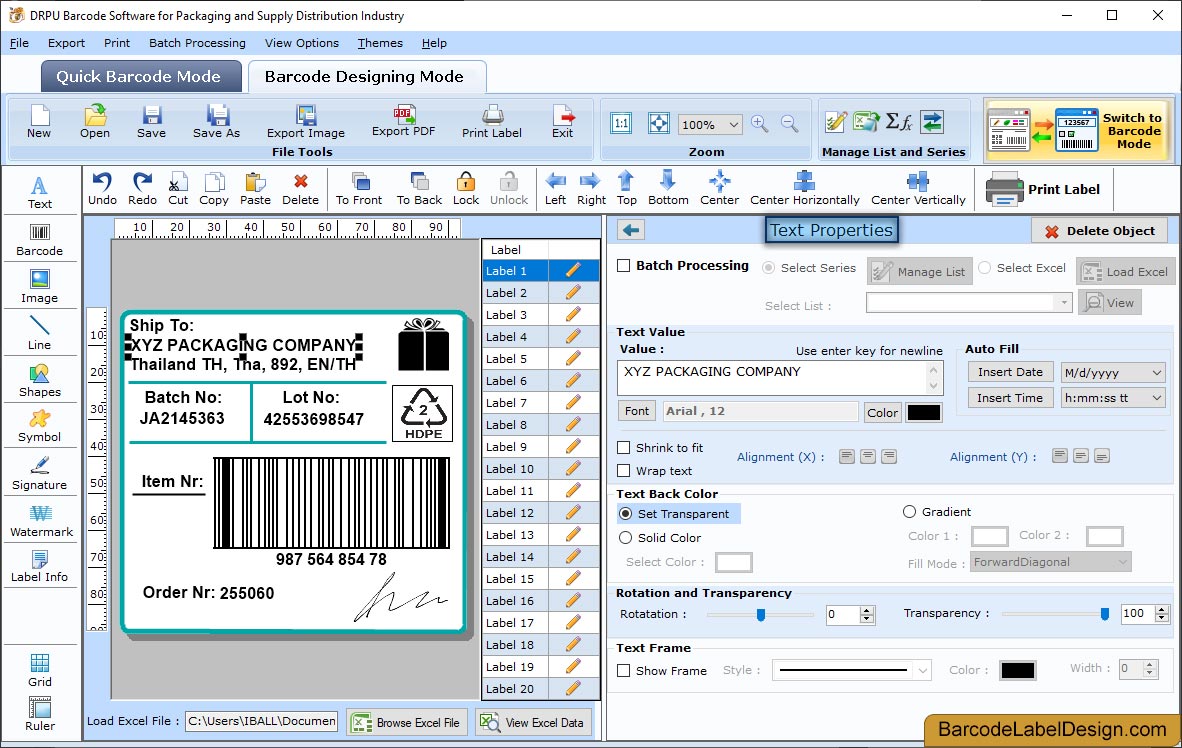1182x748 pixels.
Task: Click Export PDF in File Tools
Action: (x=403, y=121)
